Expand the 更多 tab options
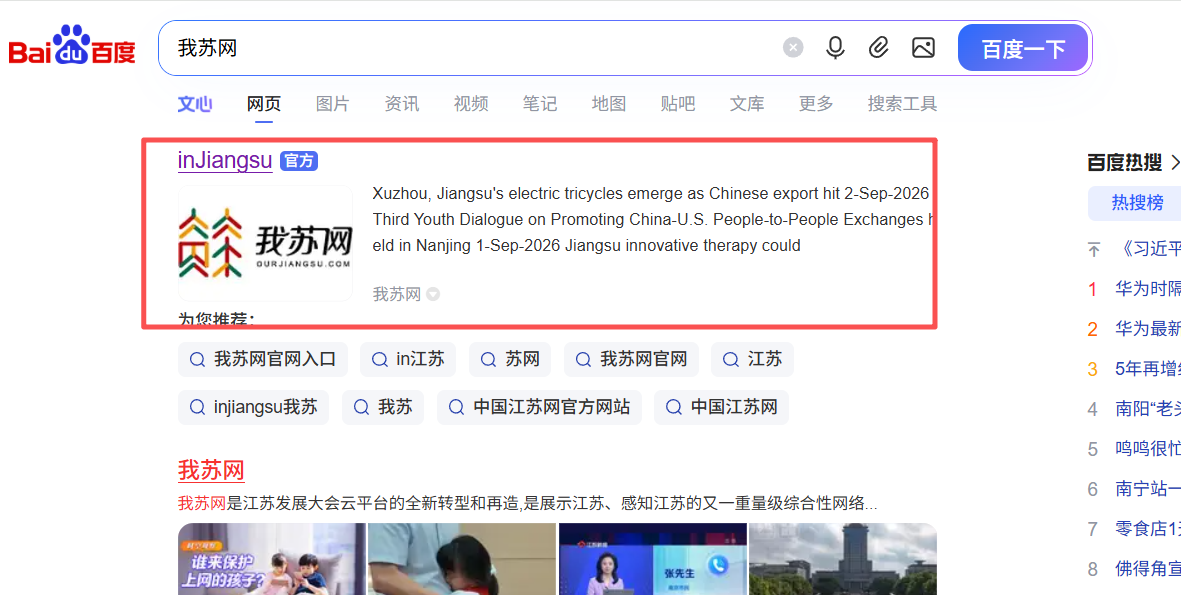Viewport: 1181px width, 595px height. (816, 104)
